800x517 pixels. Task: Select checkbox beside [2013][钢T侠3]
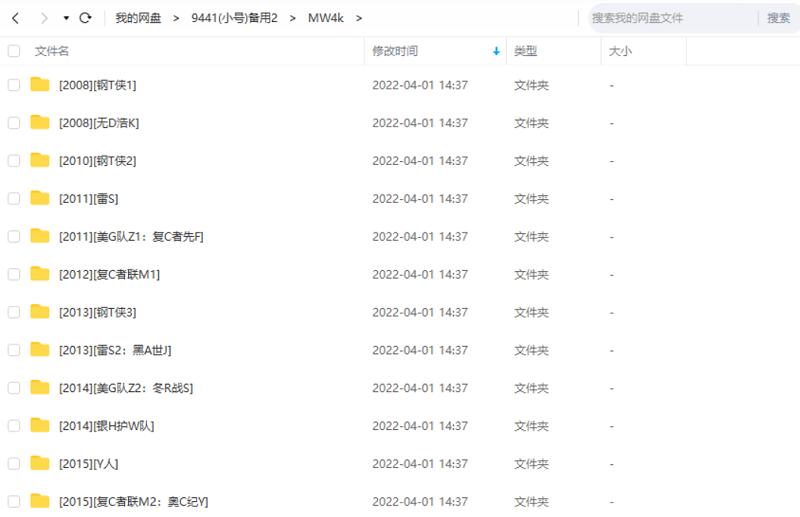coord(14,312)
